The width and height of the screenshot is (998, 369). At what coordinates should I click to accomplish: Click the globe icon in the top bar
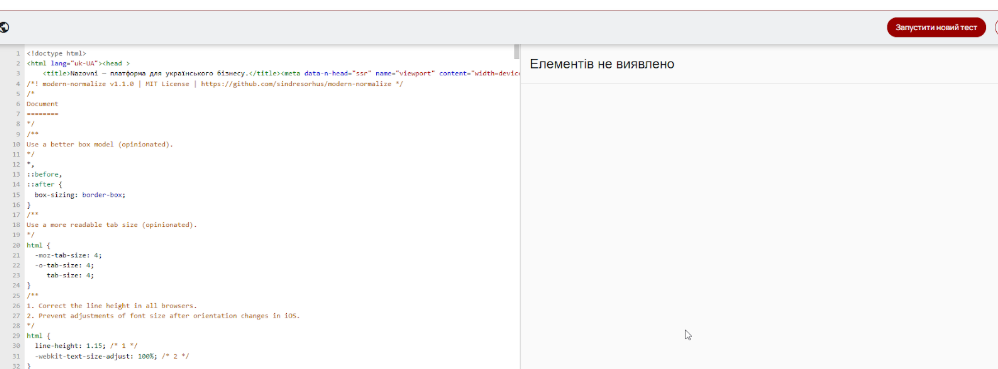click(4, 27)
